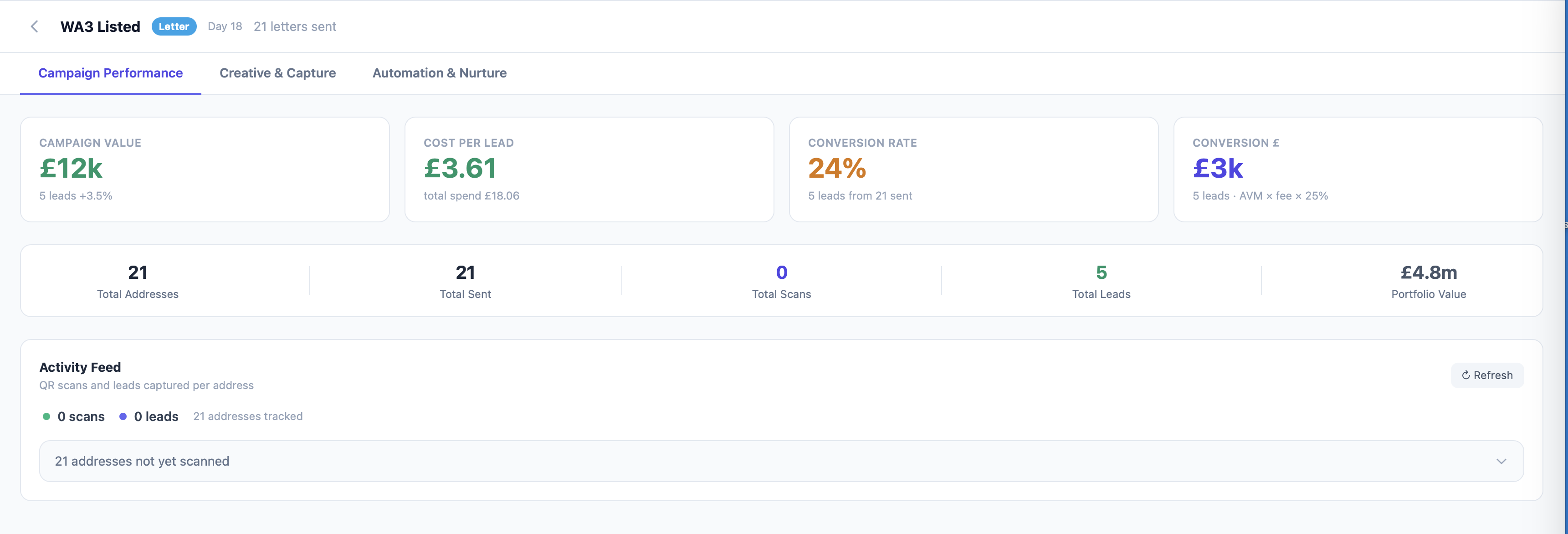
Task: Click the £3k Conversion £ value
Action: (x=1217, y=168)
